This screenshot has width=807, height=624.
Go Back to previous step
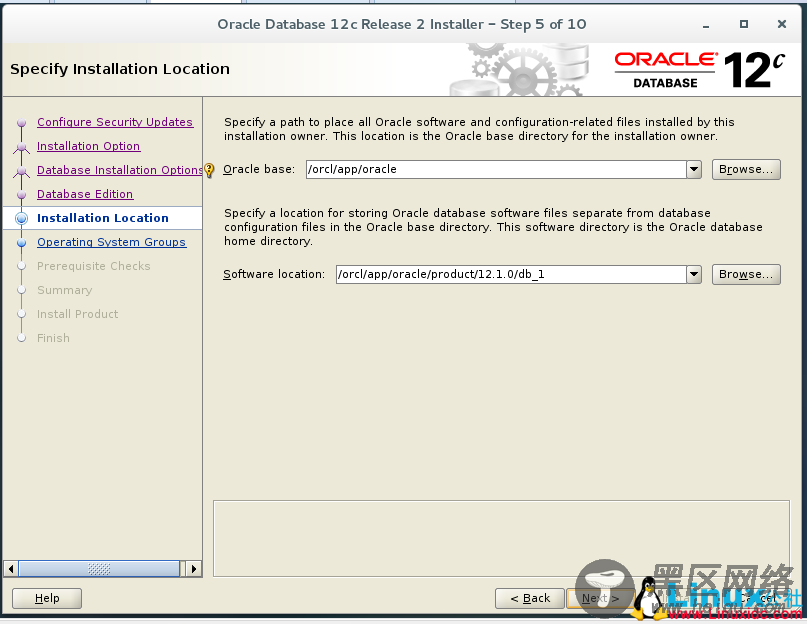point(530,598)
